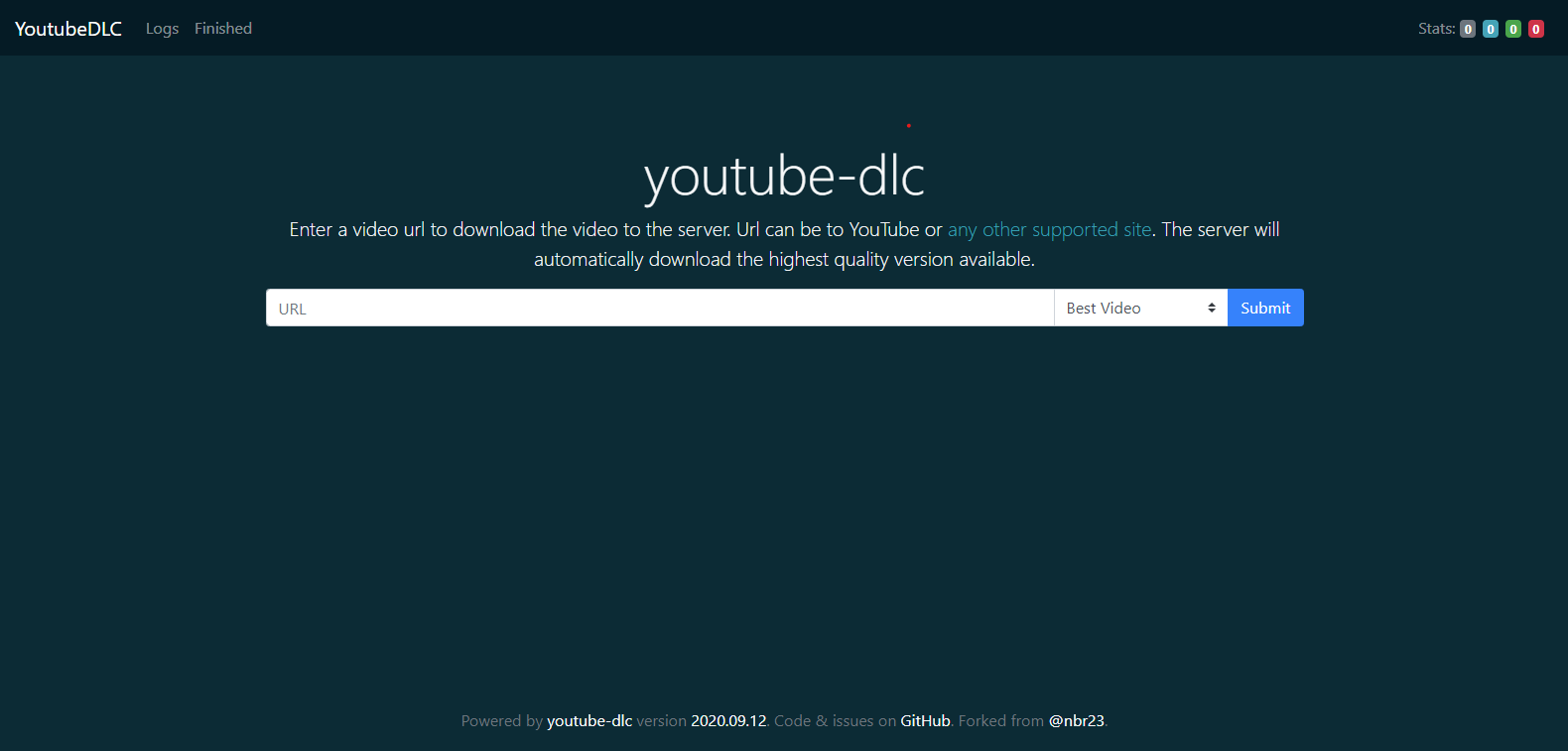
Task: Click the red stats counter badge
Action: point(1536,29)
